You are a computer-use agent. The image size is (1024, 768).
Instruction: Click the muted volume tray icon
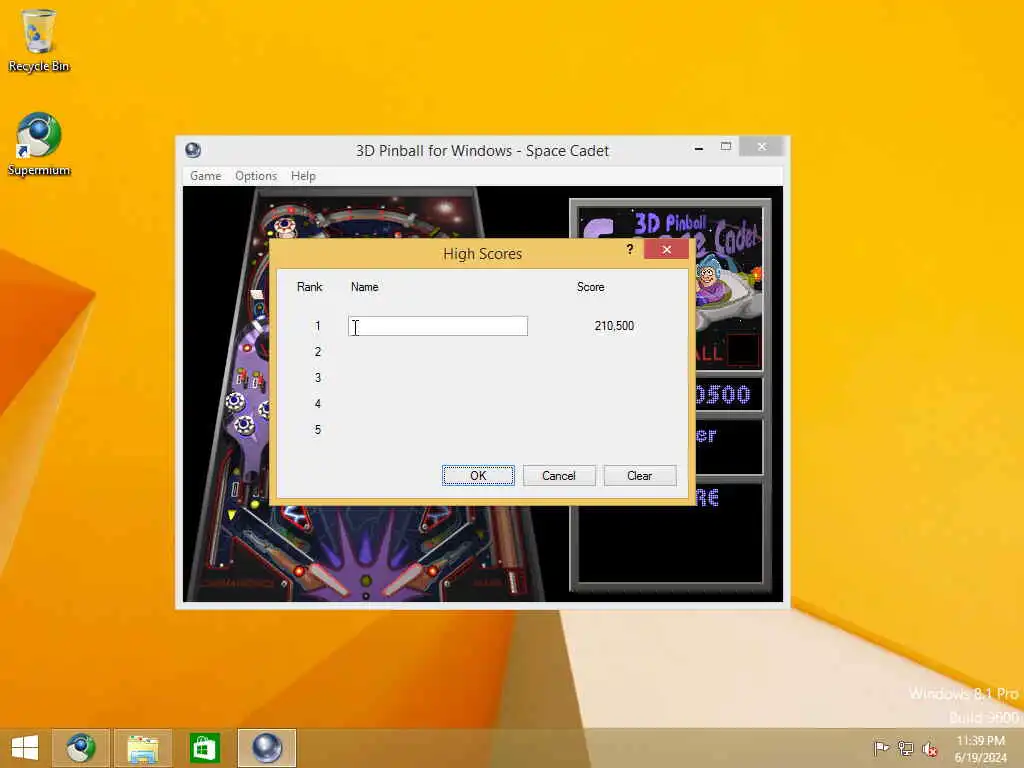[x=929, y=748]
